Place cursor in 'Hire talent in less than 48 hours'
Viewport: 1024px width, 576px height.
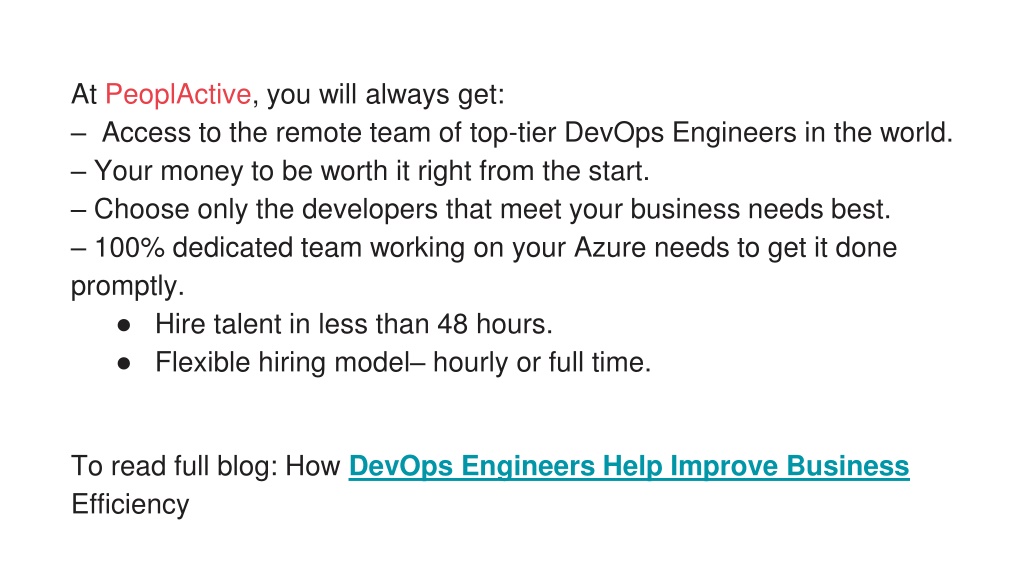click(354, 324)
